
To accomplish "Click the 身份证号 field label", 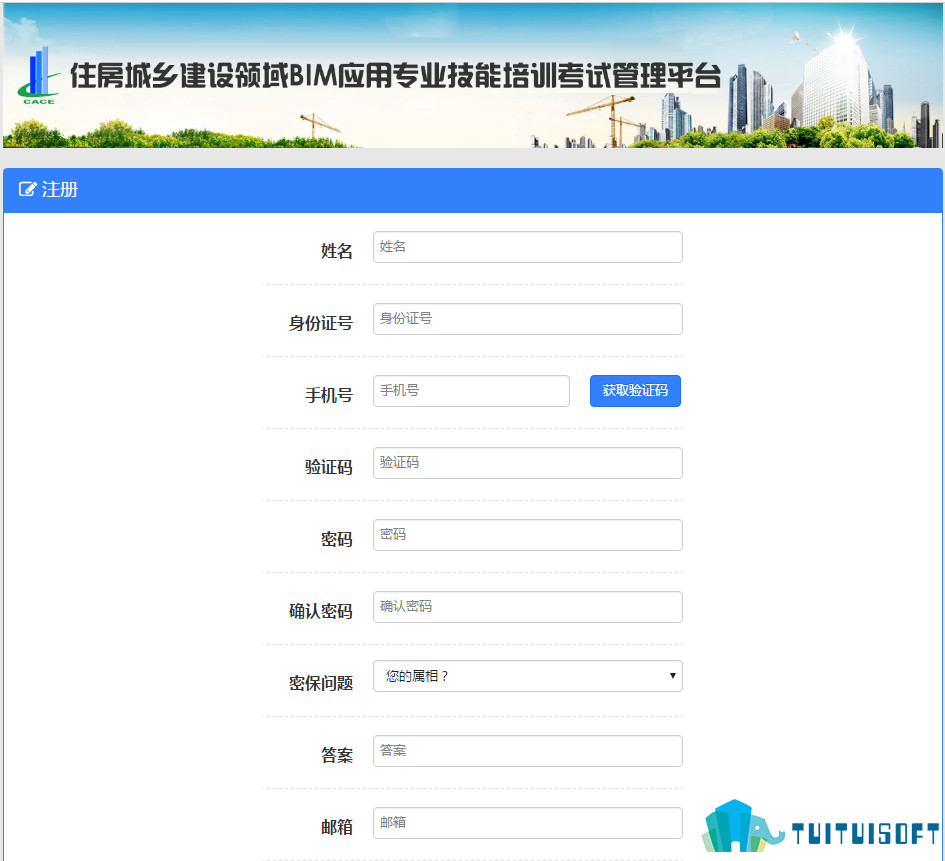I will (321, 323).
